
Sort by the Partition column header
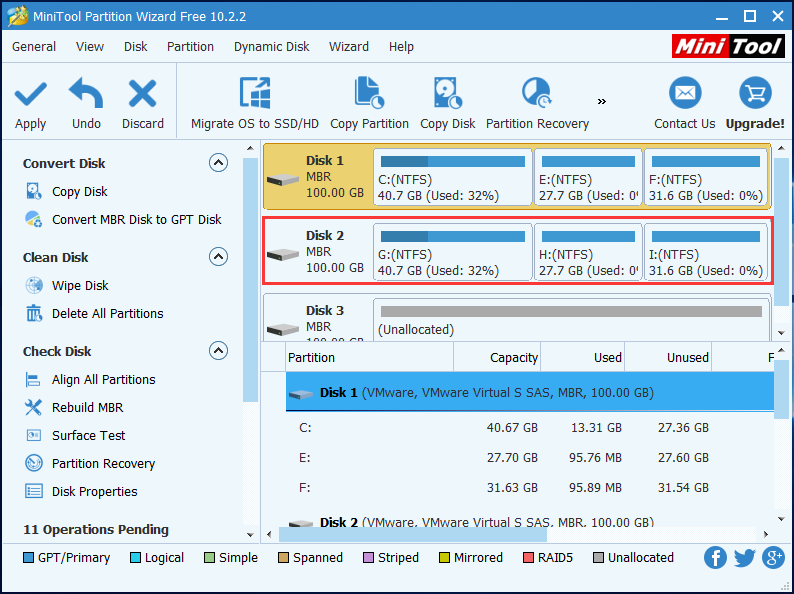[x=370, y=358]
